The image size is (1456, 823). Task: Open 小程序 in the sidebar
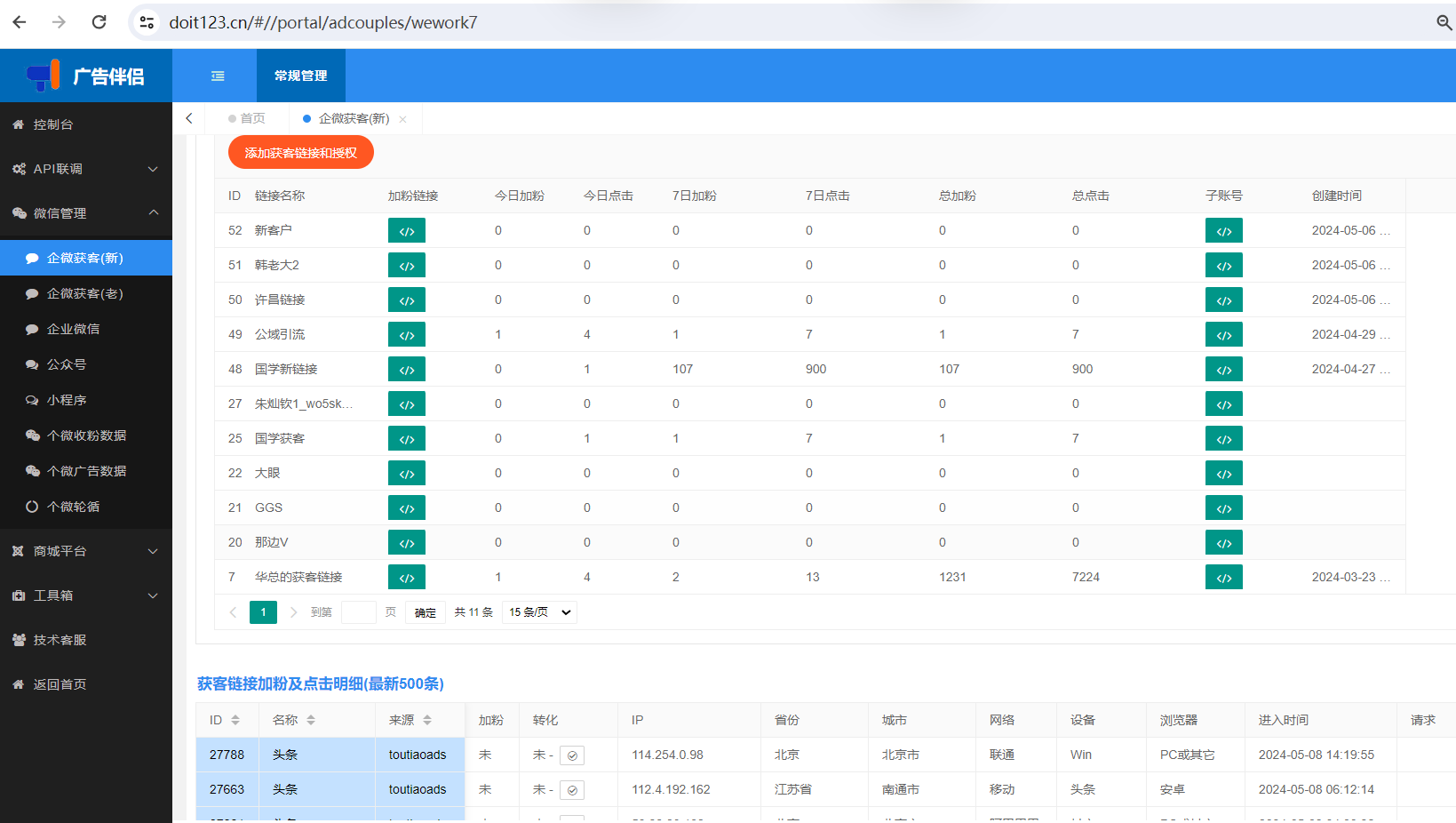pos(86,400)
